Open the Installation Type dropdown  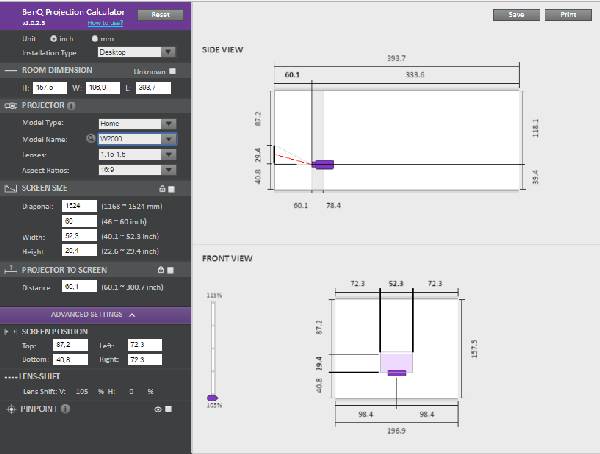[137, 52]
